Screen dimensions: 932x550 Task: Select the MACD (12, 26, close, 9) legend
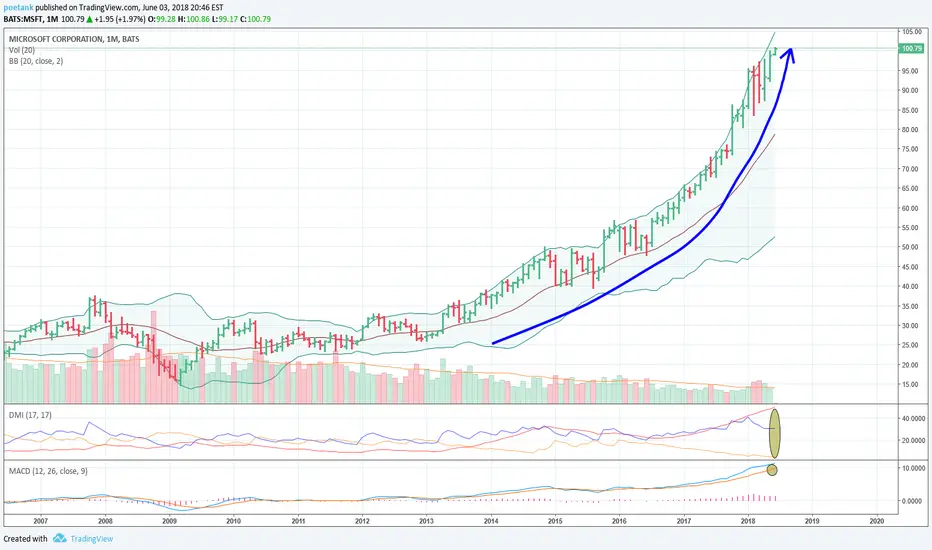point(48,471)
